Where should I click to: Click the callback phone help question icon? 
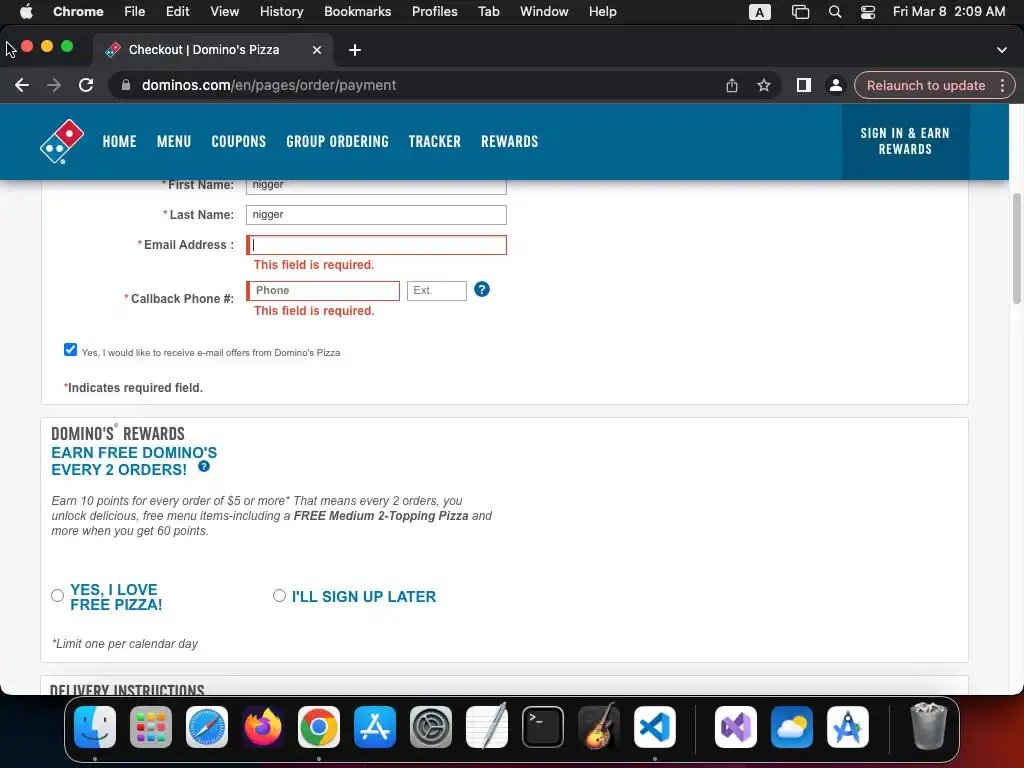pos(482,289)
